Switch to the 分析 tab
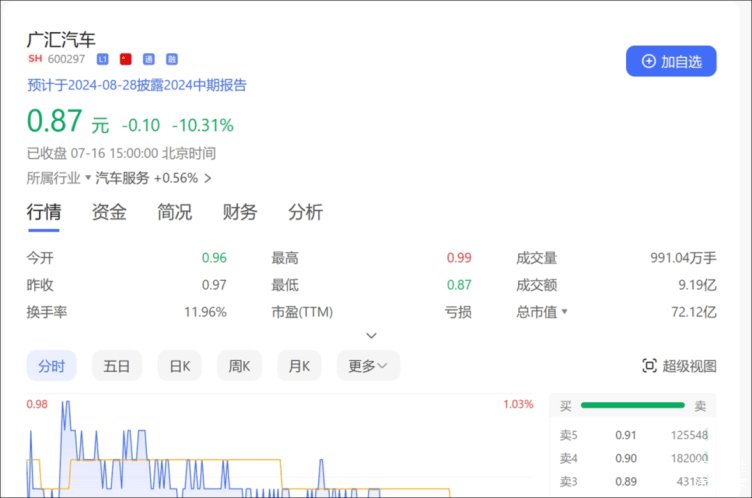The width and height of the screenshot is (752, 498). click(306, 212)
